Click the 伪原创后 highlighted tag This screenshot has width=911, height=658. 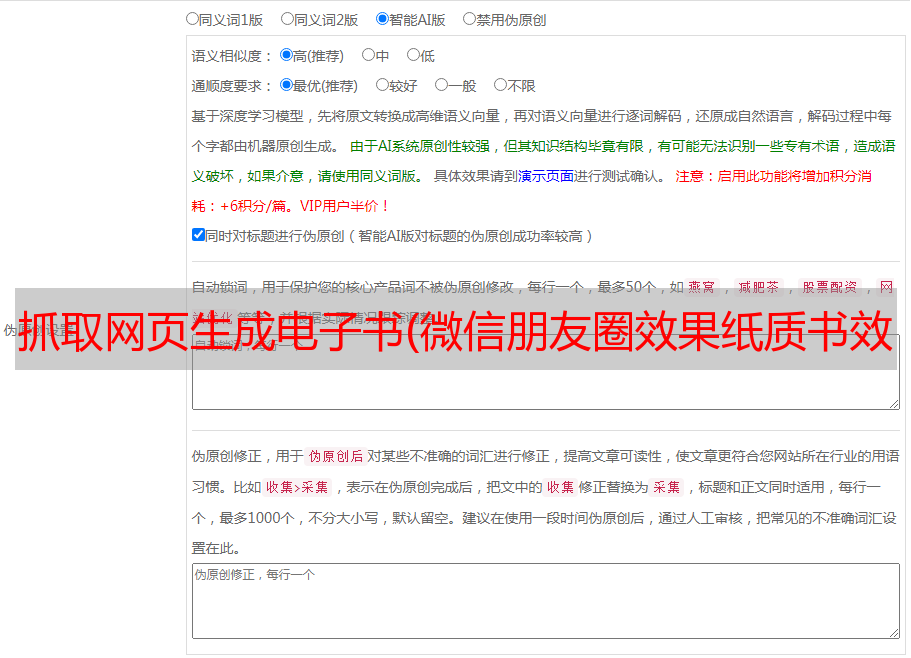coord(336,456)
